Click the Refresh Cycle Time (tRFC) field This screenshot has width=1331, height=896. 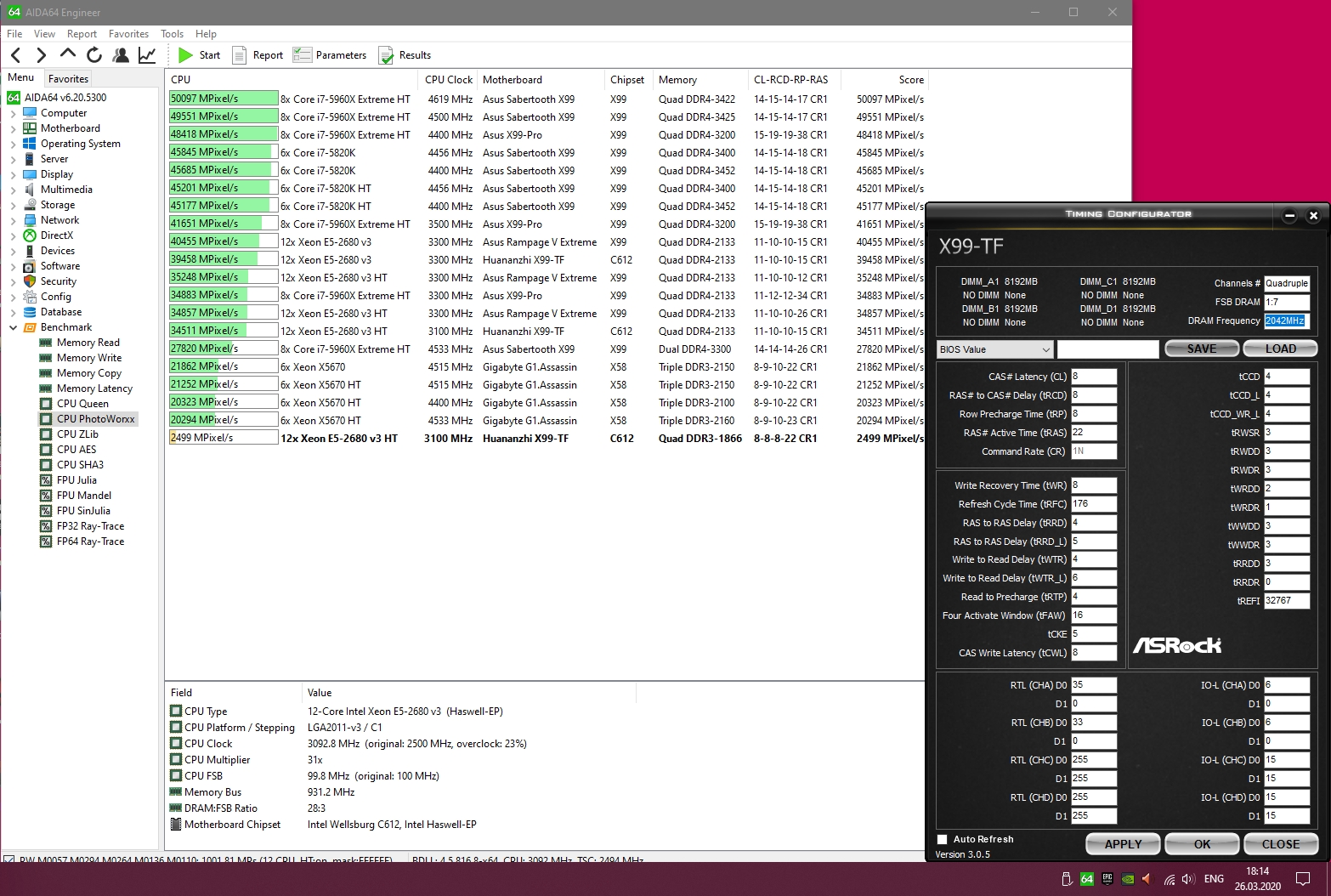point(1094,504)
